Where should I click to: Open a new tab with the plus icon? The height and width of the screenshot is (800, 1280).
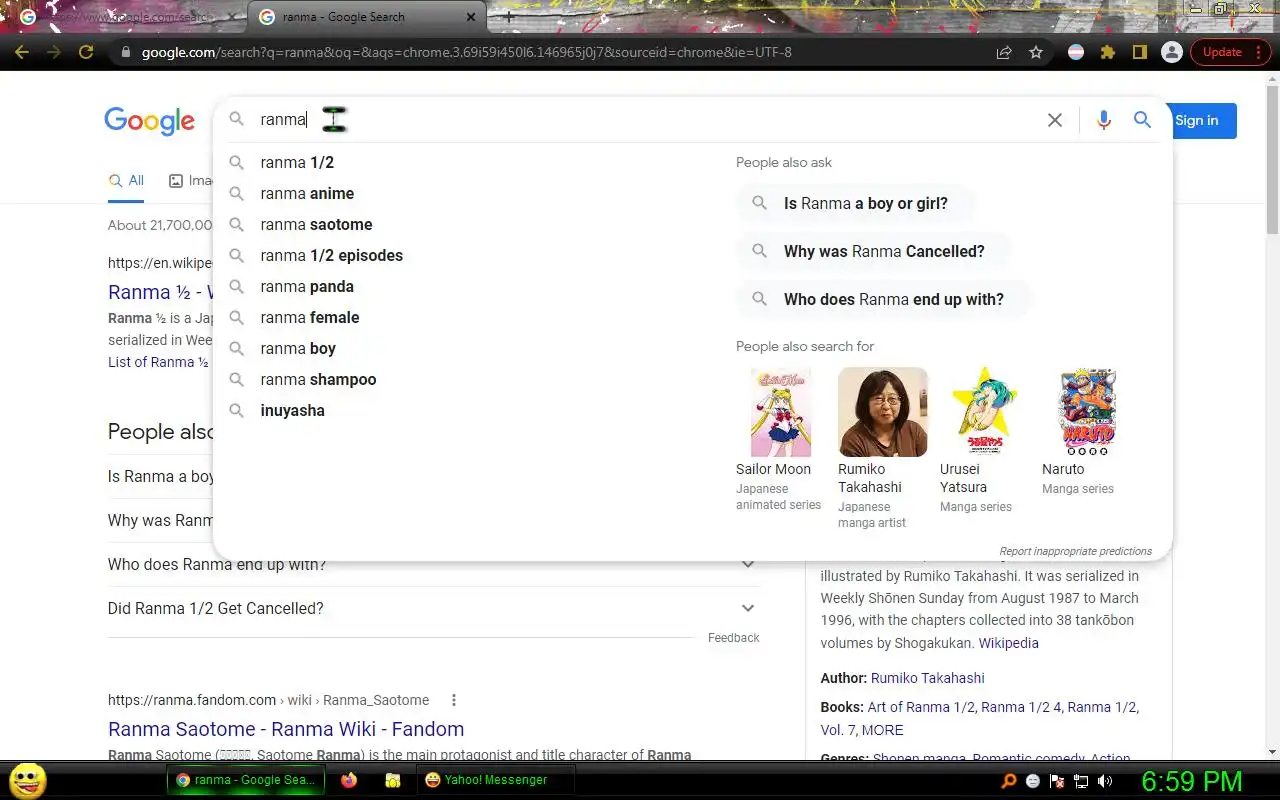point(509,17)
